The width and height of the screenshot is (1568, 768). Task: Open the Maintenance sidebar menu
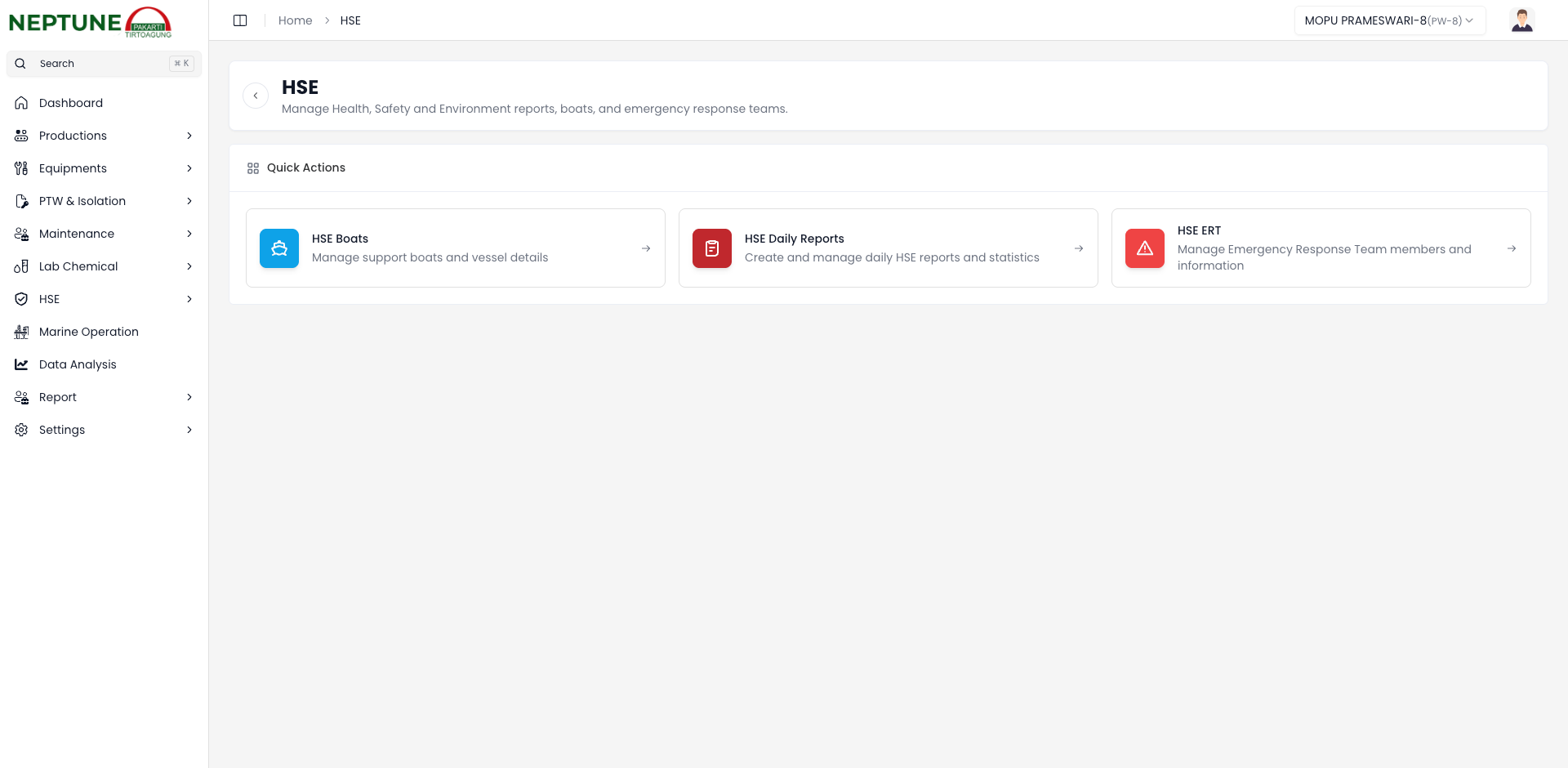(77, 234)
